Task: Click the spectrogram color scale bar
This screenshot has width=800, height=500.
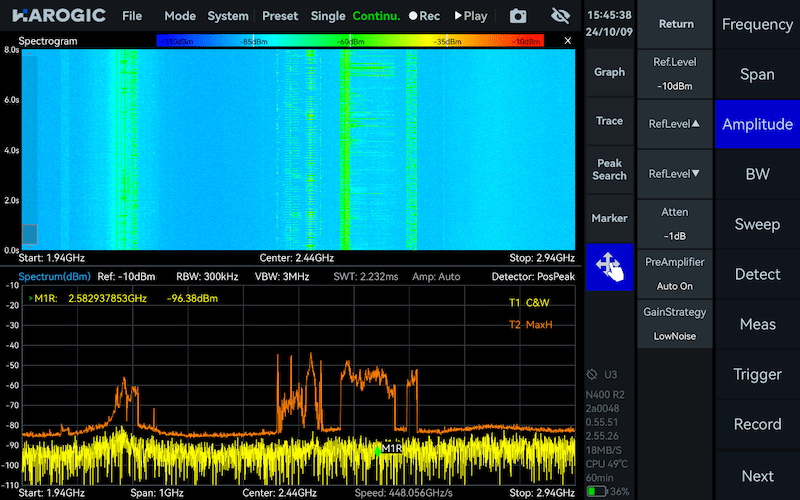Action: tap(351, 41)
